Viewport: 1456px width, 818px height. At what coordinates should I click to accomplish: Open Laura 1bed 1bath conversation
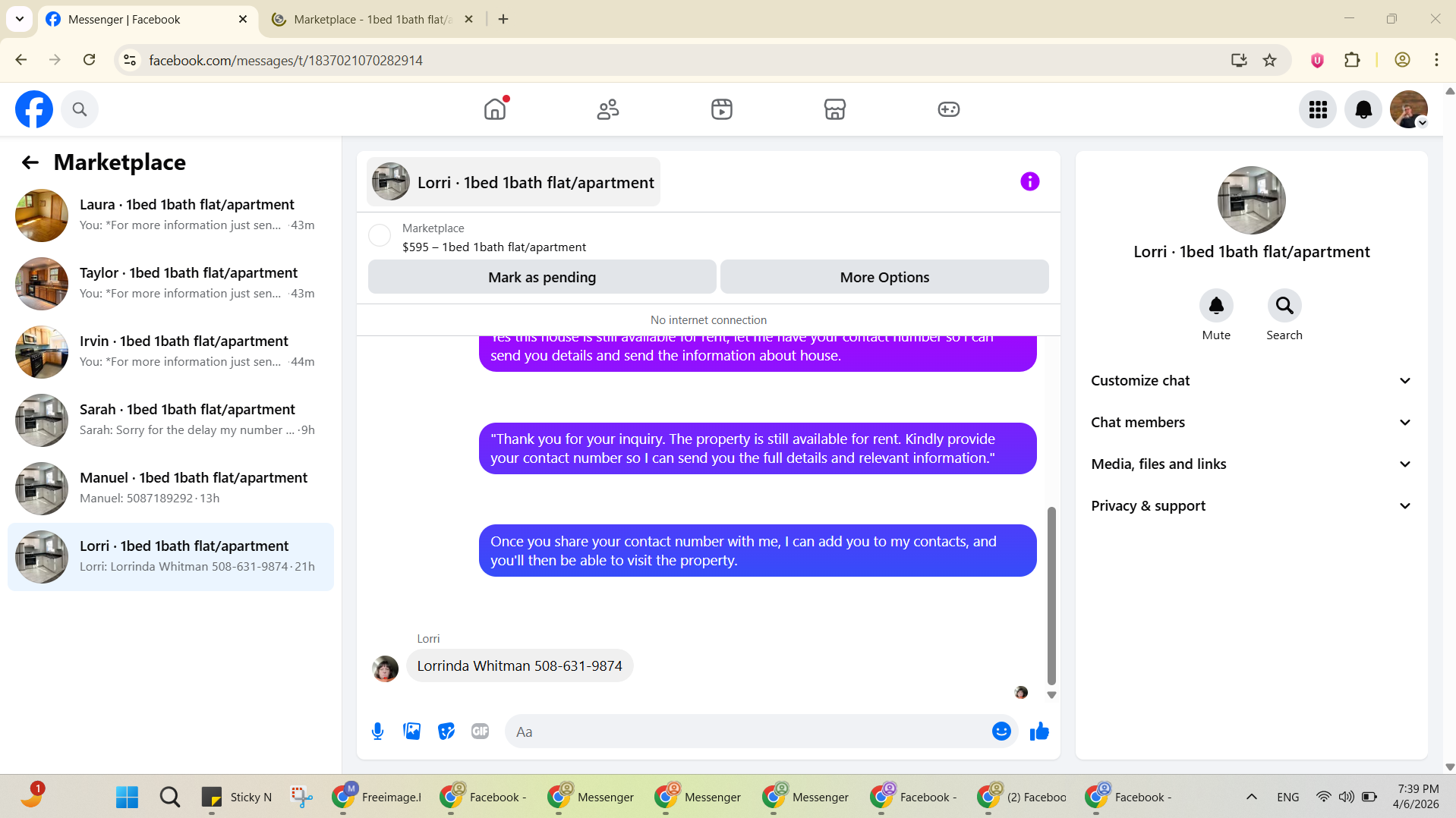[x=171, y=216]
